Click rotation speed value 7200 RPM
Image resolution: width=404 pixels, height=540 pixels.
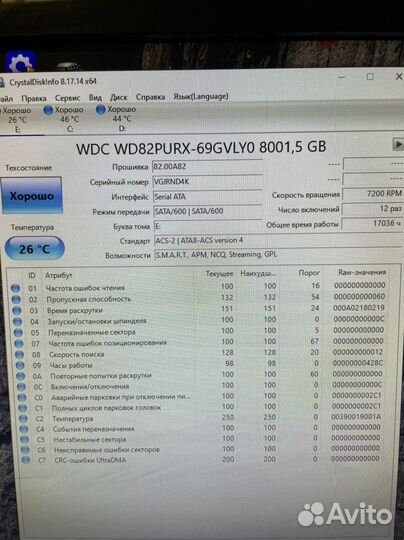(x=372, y=194)
